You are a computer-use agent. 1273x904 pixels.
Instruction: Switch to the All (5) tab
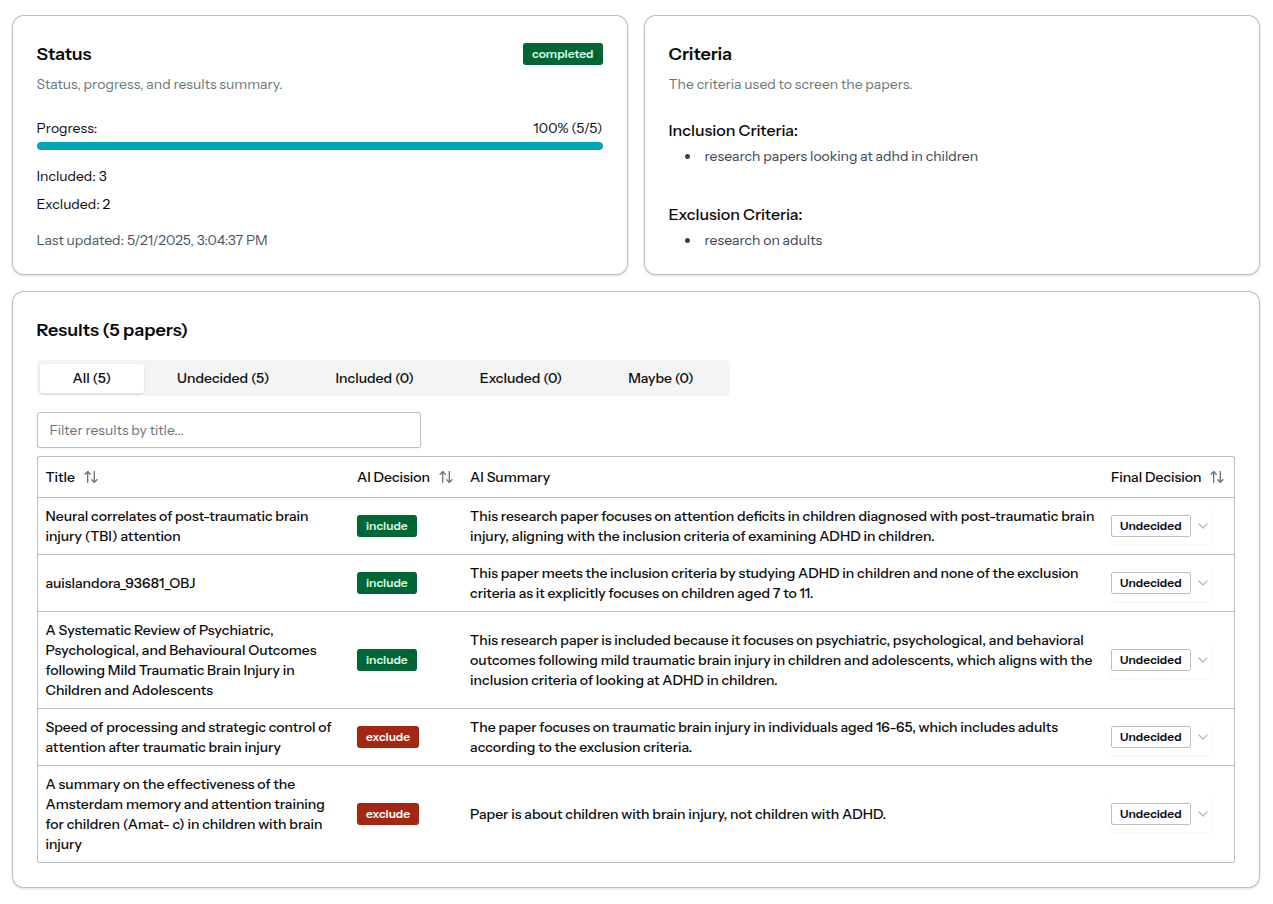[x=92, y=378]
